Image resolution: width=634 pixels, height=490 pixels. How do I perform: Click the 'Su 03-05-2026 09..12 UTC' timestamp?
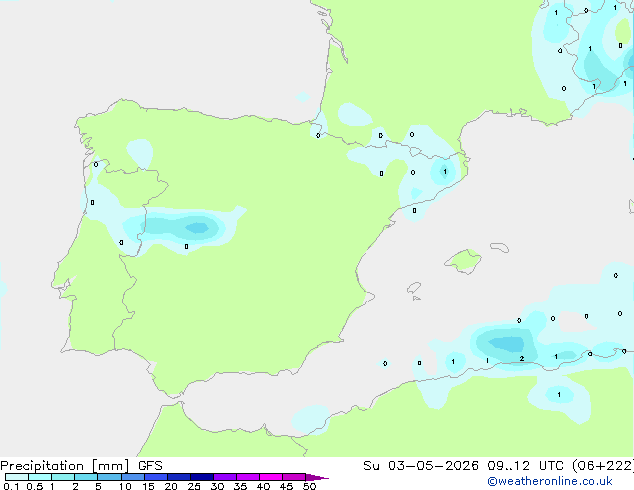tap(466, 465)
